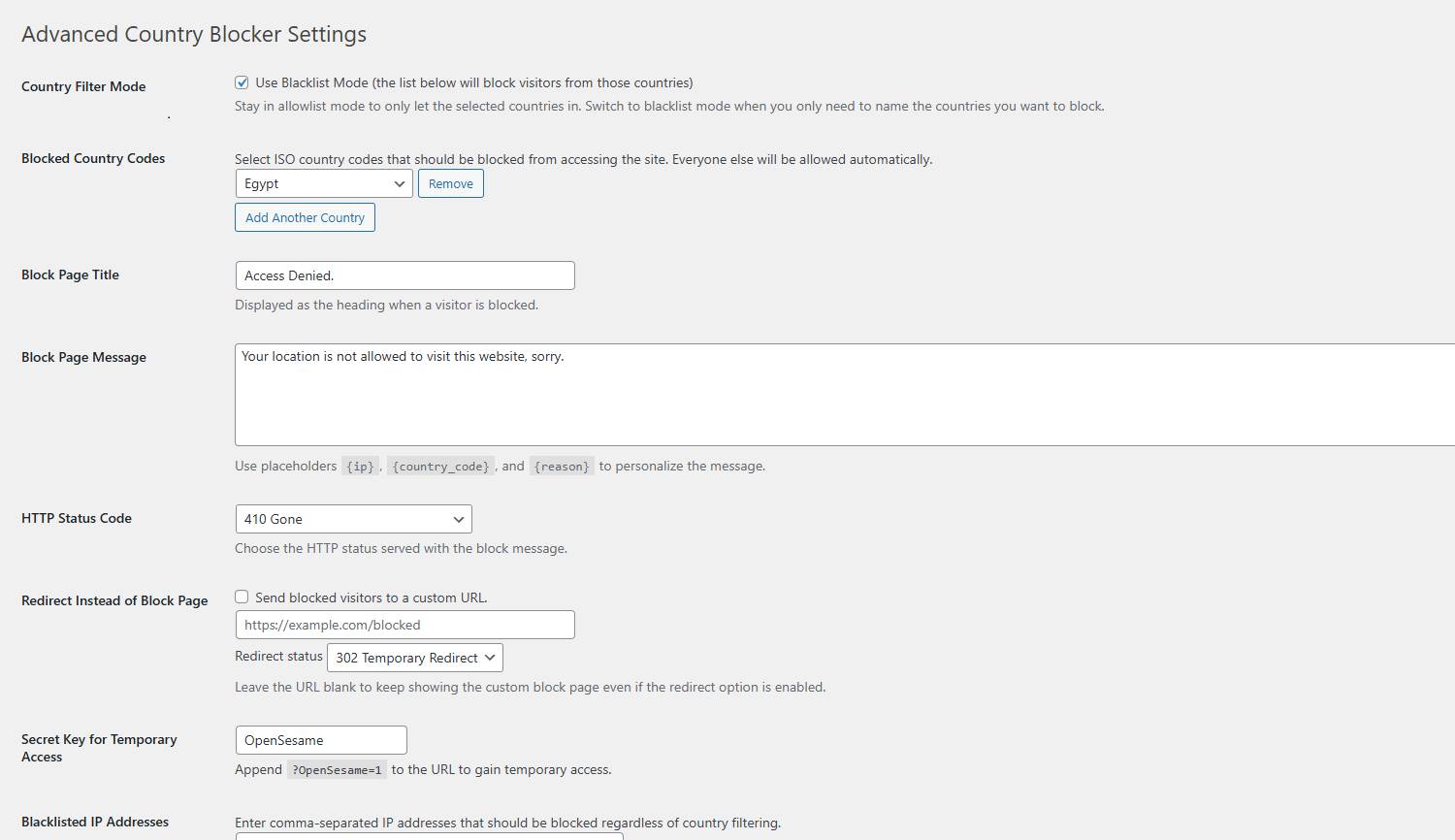Click the redirect URL field showing example.com/blocked
The width and height of the screenshot is (1455, 840).
404,624
